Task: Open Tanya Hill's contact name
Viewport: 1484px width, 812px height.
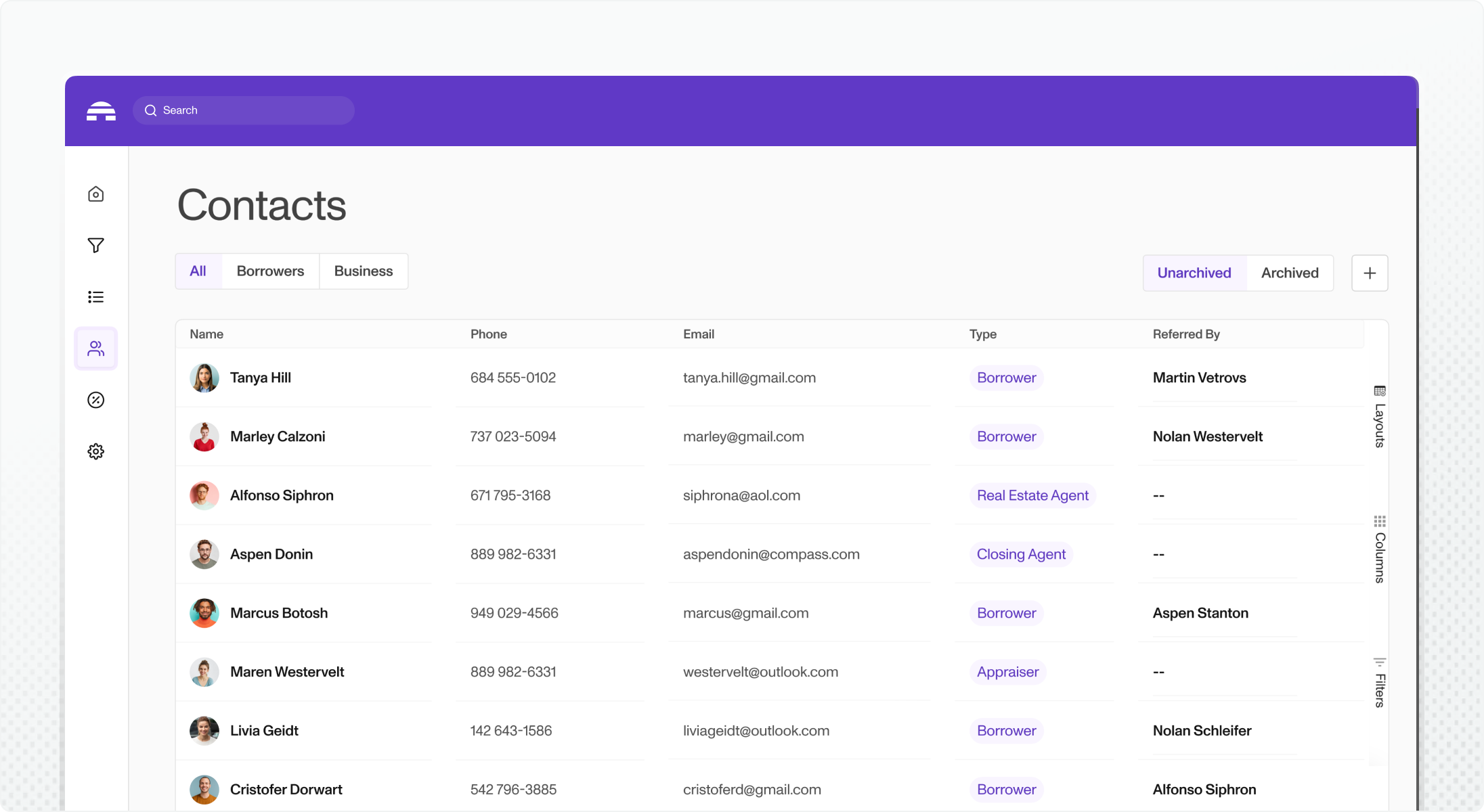Action: tap(260, 378)
